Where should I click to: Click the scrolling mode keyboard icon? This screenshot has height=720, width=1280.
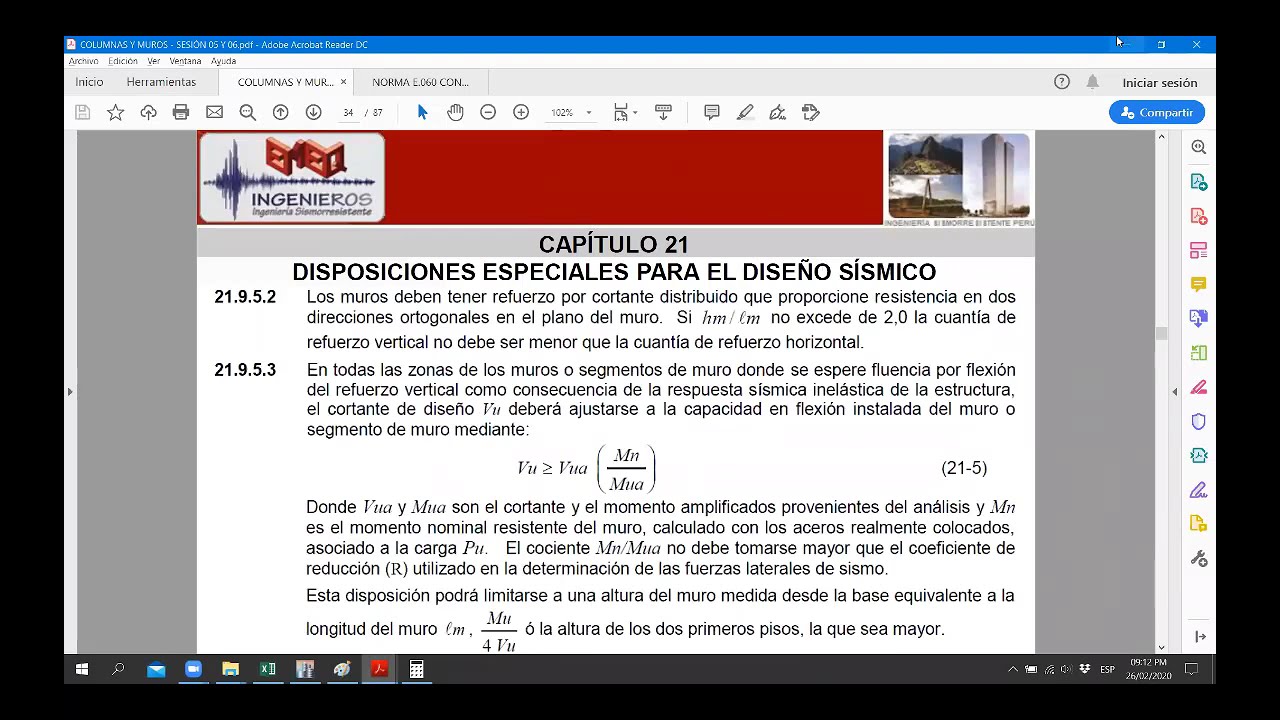[663, 113]
